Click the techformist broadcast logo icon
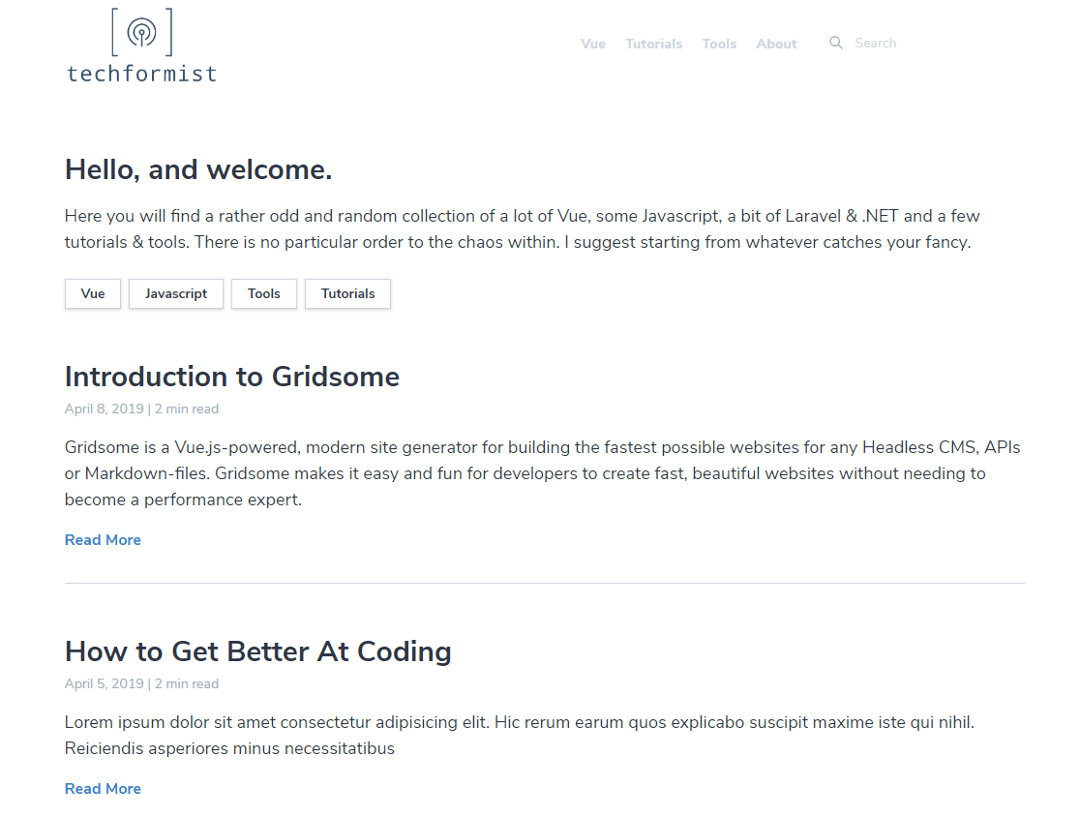 pos(141,32)
